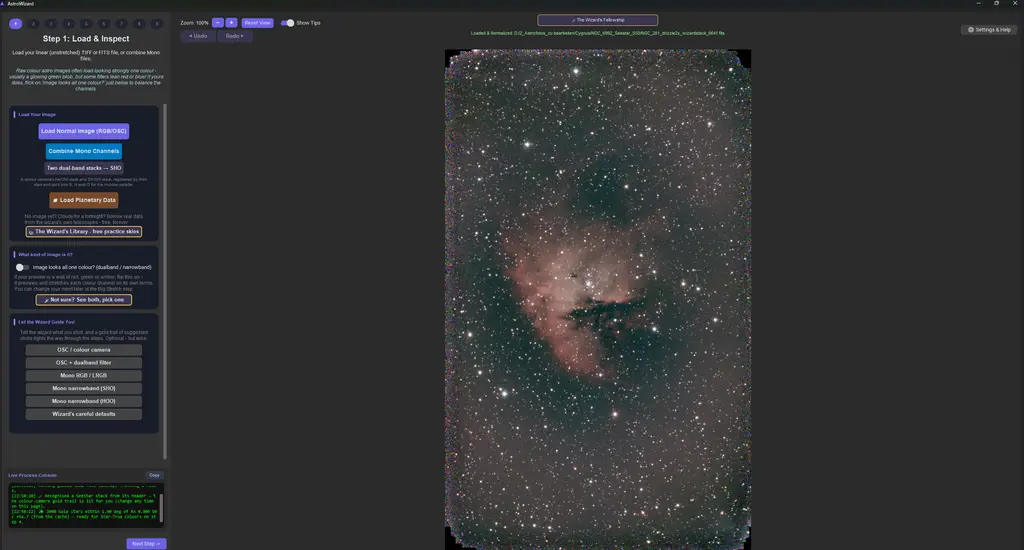Open The Wizard's Library practice skies
Viewport: 1024px width, 550px height.
[x=84, y=232]
